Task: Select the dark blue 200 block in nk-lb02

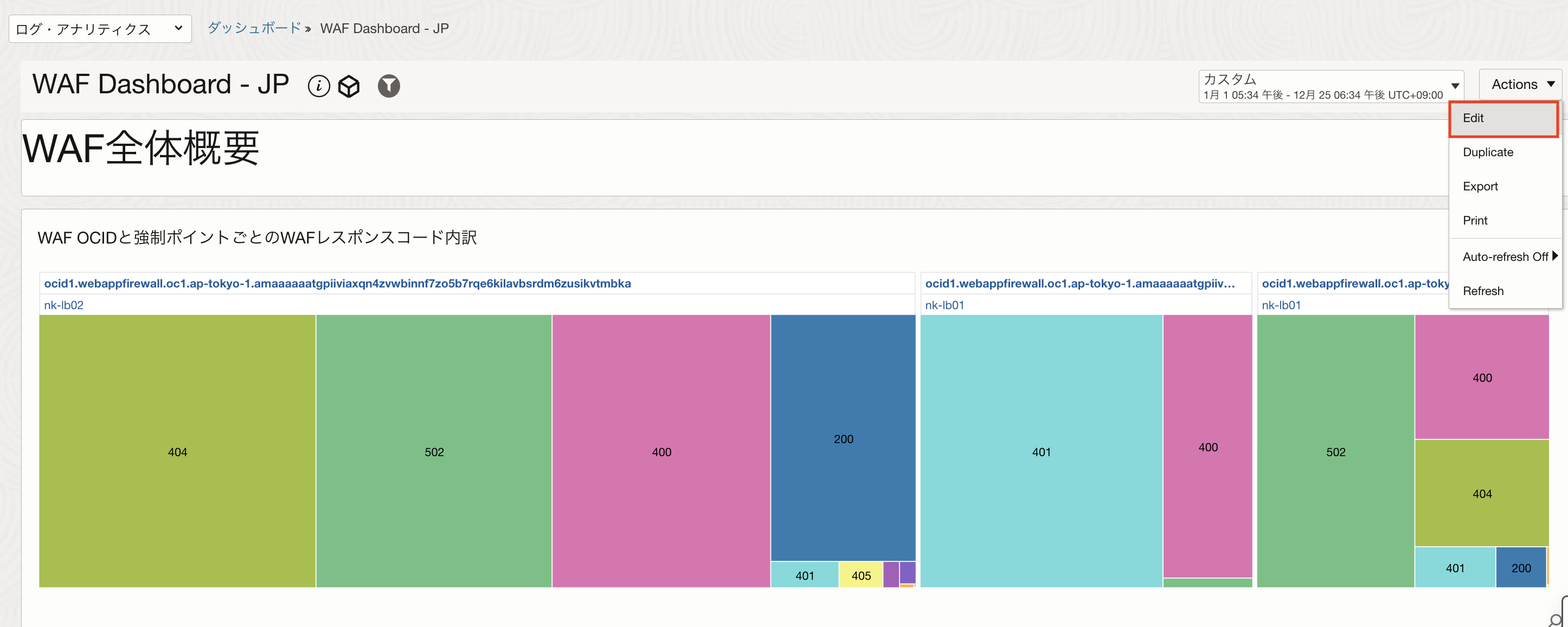Action: 843,438
